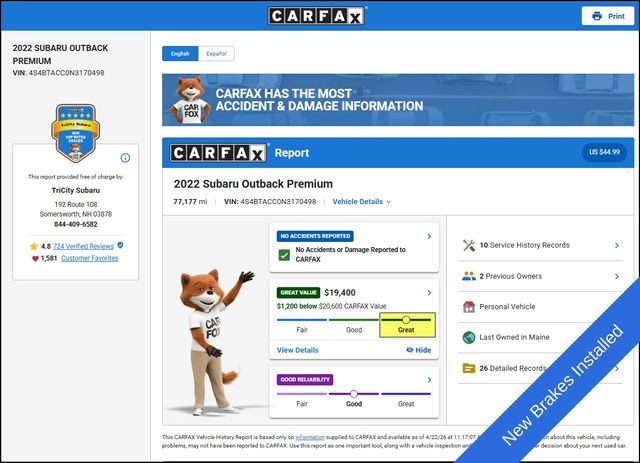This screenshot has width=640, height=463.
Task: Open the Customer Favorites link
Action: click(x=89, y=258)
